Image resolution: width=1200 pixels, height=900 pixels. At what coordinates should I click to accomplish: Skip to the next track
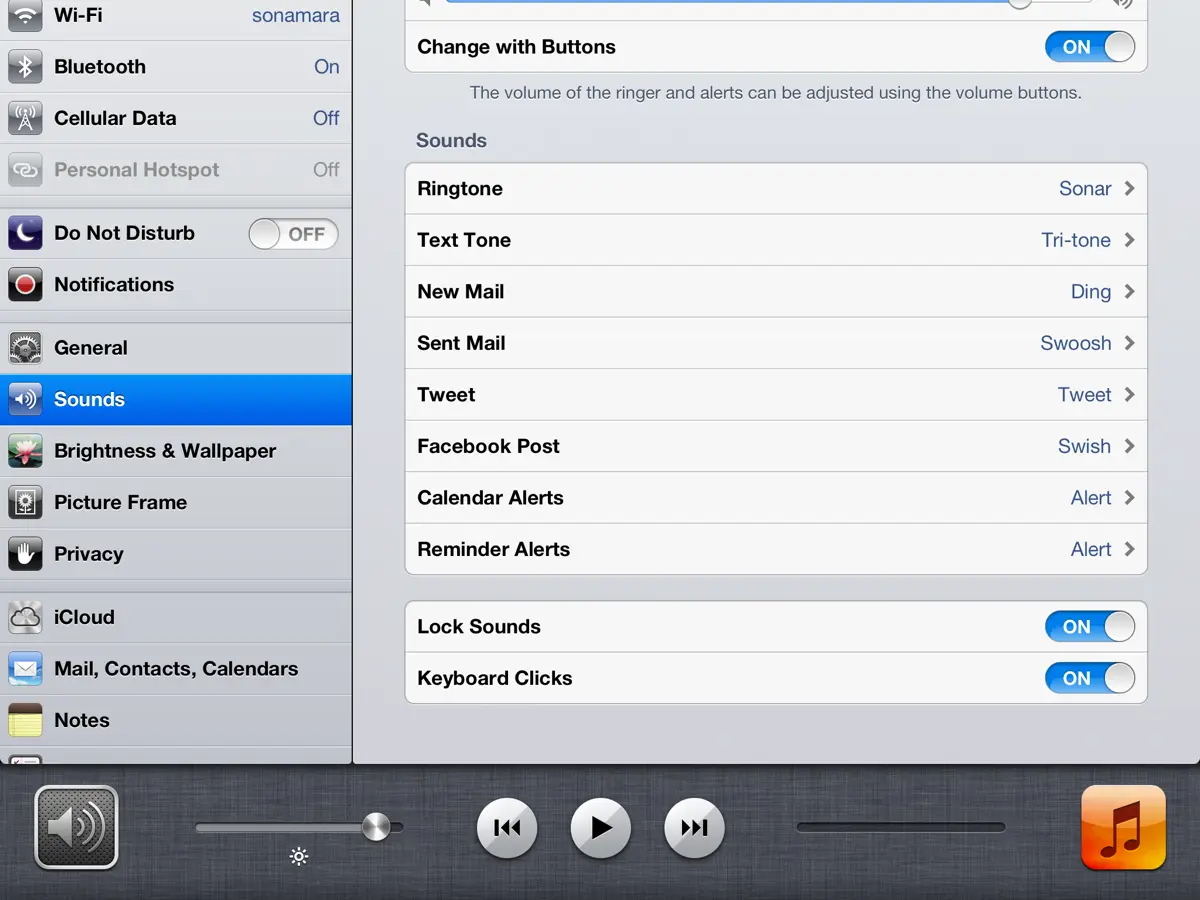694,828
